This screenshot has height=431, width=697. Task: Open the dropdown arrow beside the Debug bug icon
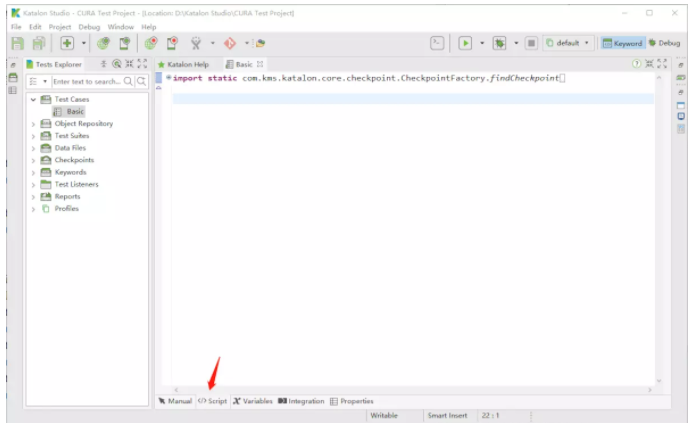tap(516, 43)
